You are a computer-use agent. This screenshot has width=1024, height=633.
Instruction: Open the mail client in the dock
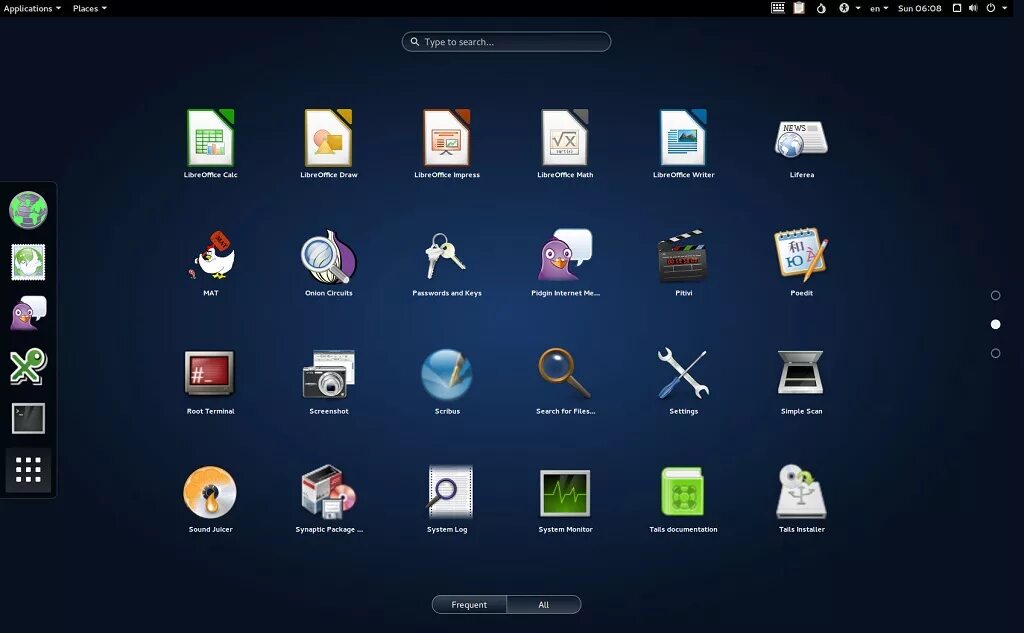coord(28,262)
